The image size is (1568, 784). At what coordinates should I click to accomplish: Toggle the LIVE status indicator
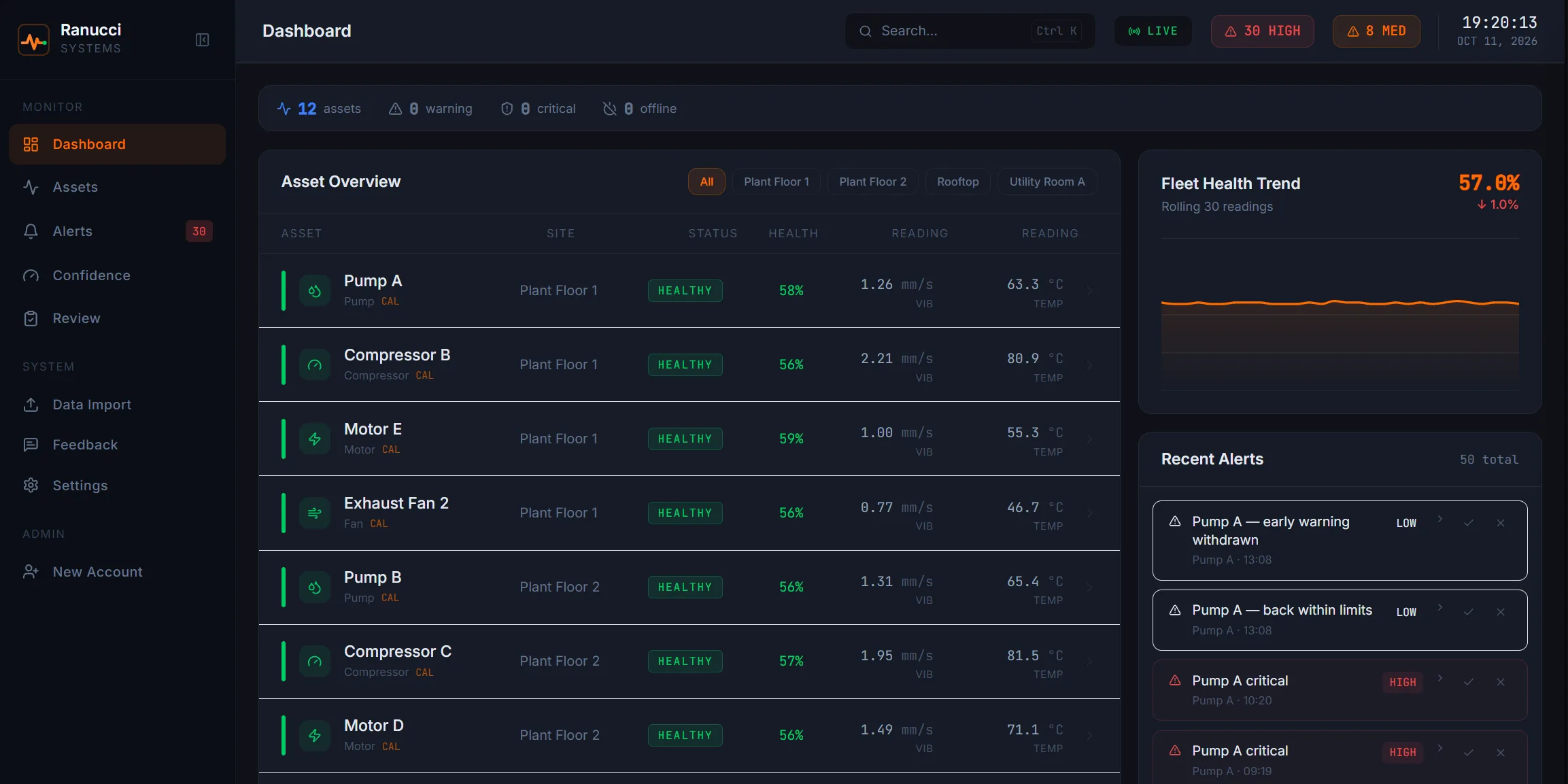[x=1153, y=31]
